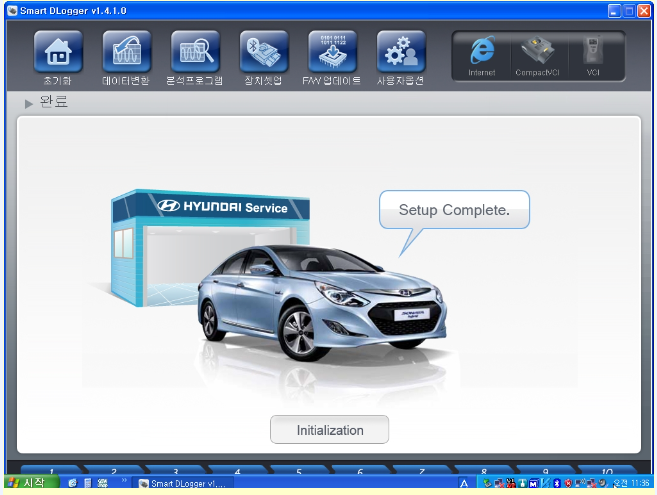Screen dimensions: 657x495
Task: Minimize the Smart DLogger window
Action: point(614,11)
